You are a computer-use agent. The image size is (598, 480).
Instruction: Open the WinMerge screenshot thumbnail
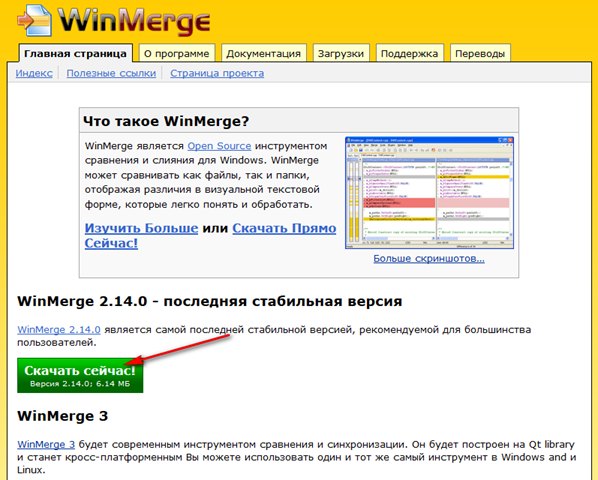pyautogui.click(x=429, y=193)
